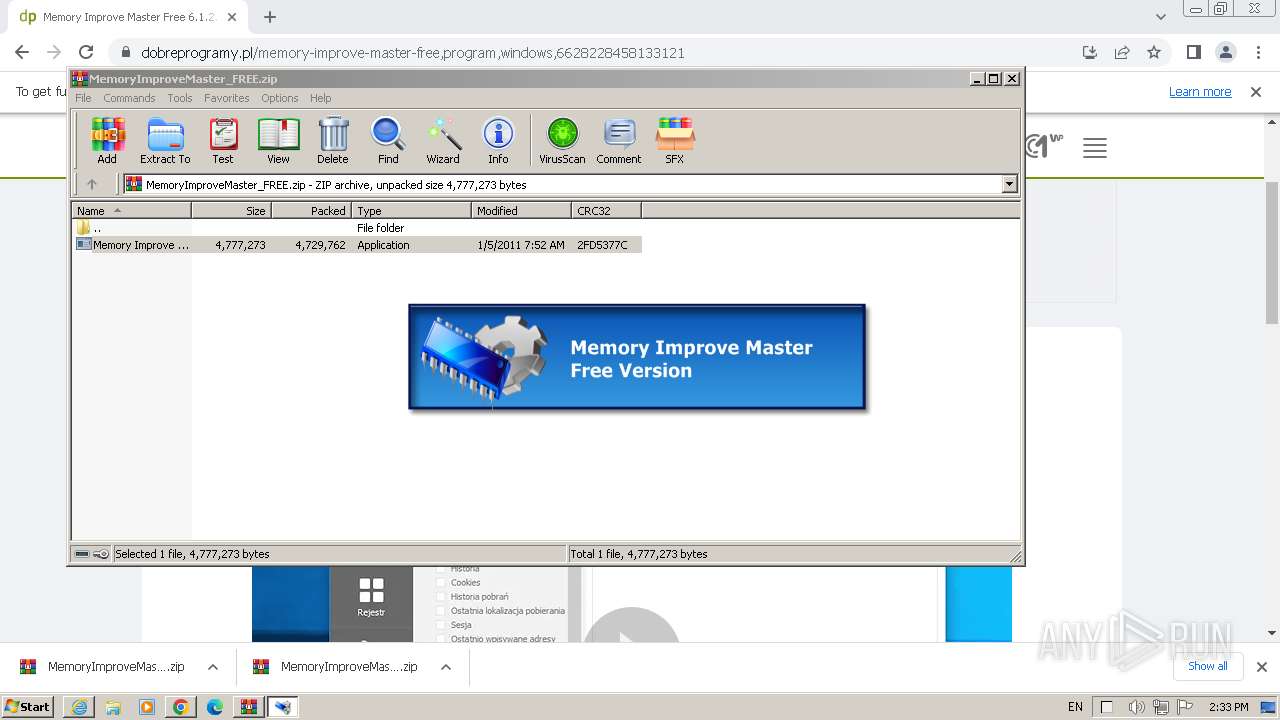Open Chrome from the taskbar
Image resolution: width=1280 pixels, height=720 pixels.
click(181, 707)
